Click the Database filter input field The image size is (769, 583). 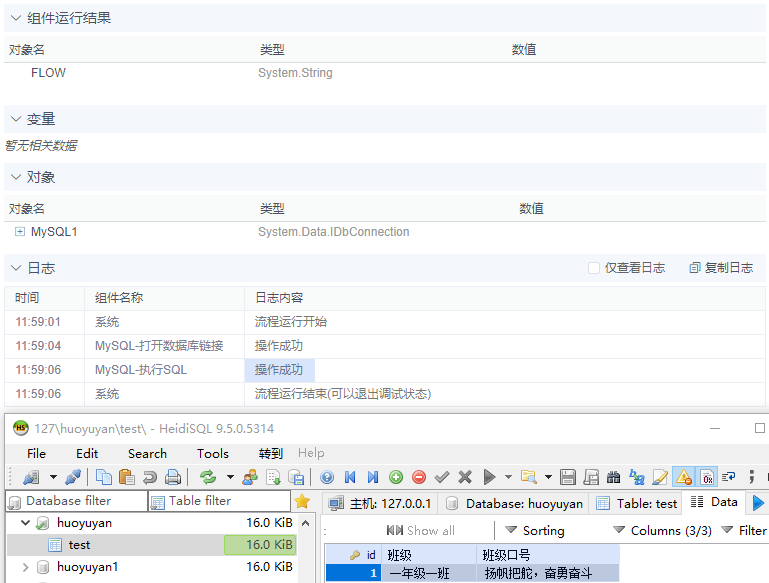click(77, 501)
